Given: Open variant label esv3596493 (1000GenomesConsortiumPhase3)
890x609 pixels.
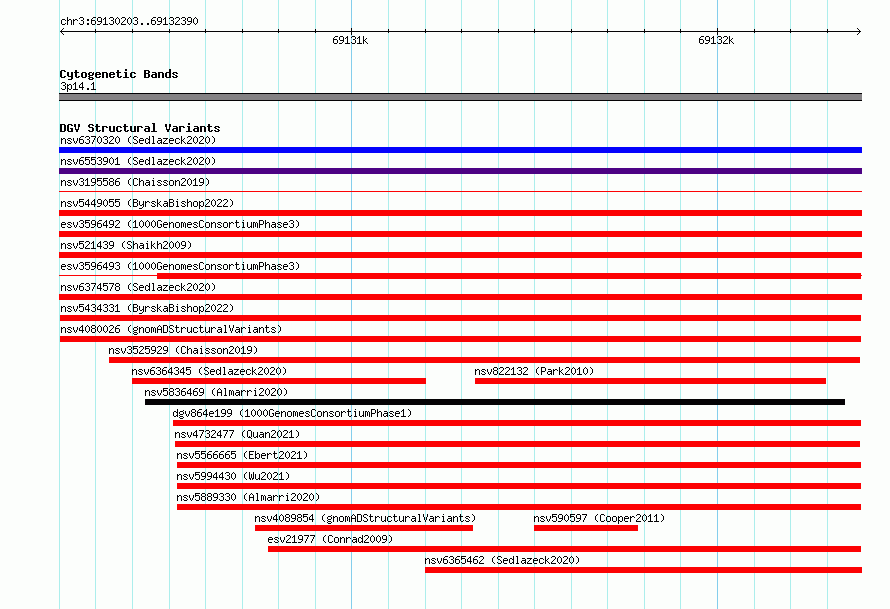Looking at the screenshot, I should tap(180, 266).
